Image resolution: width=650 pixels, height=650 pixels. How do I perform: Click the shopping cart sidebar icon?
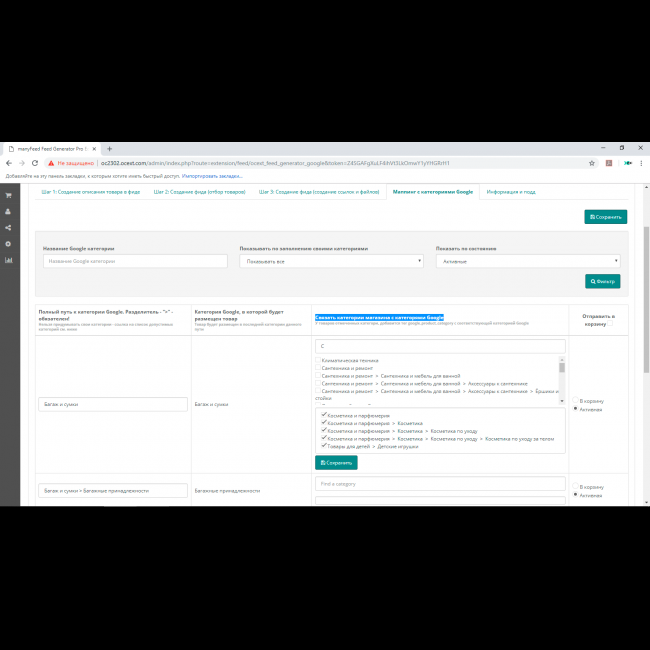[x=9, y=195]
